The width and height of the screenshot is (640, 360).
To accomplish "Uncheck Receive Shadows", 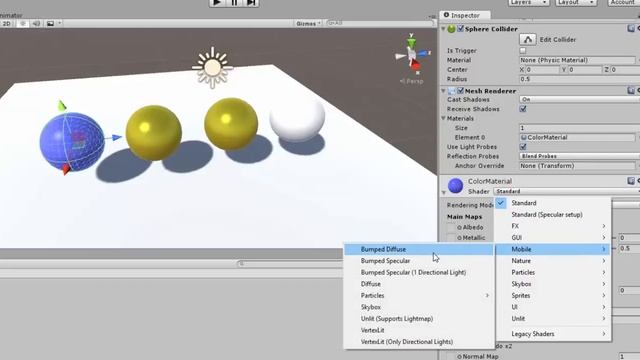I will point(523,109).
